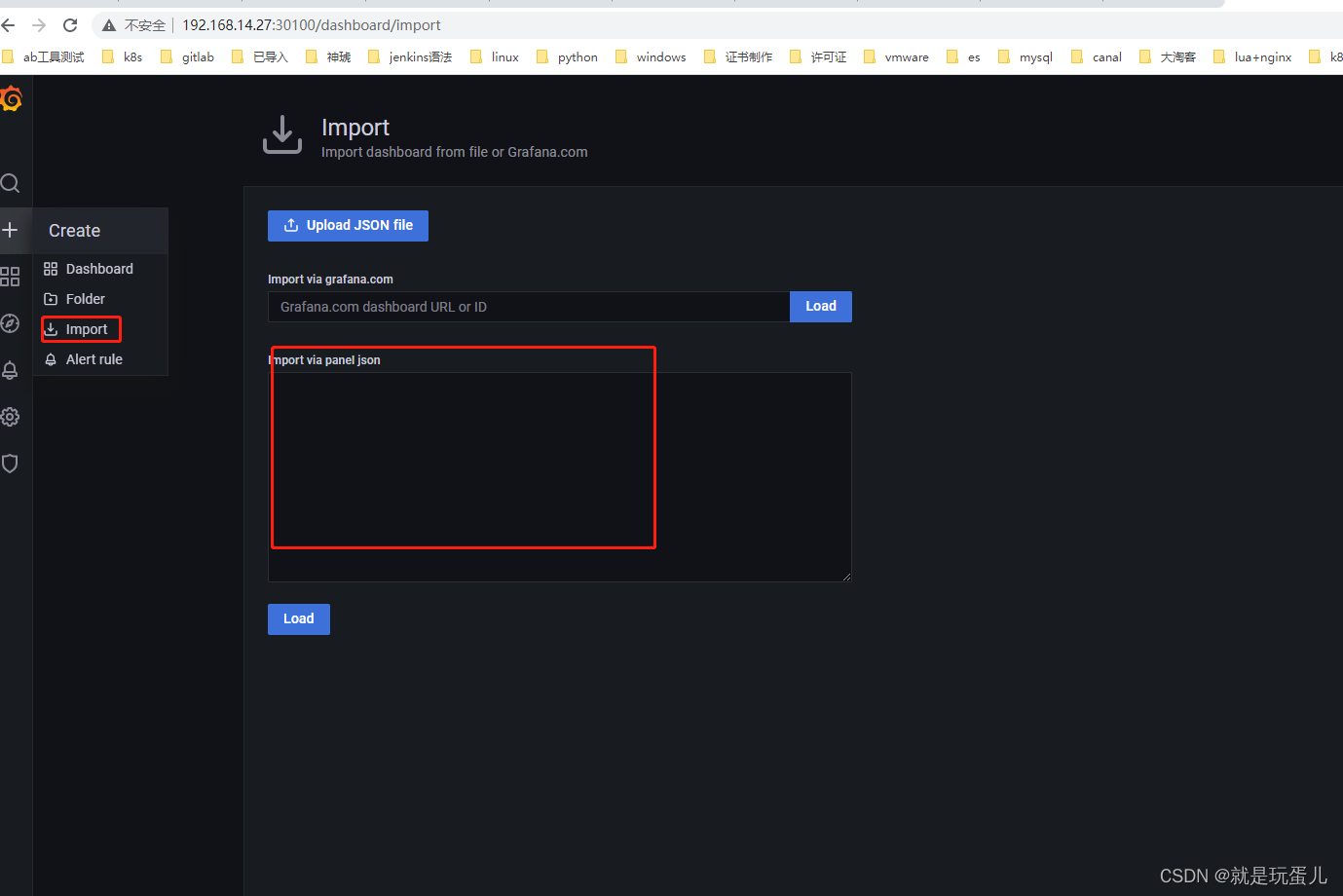Open the 已导入 bookmark folder
This screenshot has width=1343, height=896.
point(260,57)
